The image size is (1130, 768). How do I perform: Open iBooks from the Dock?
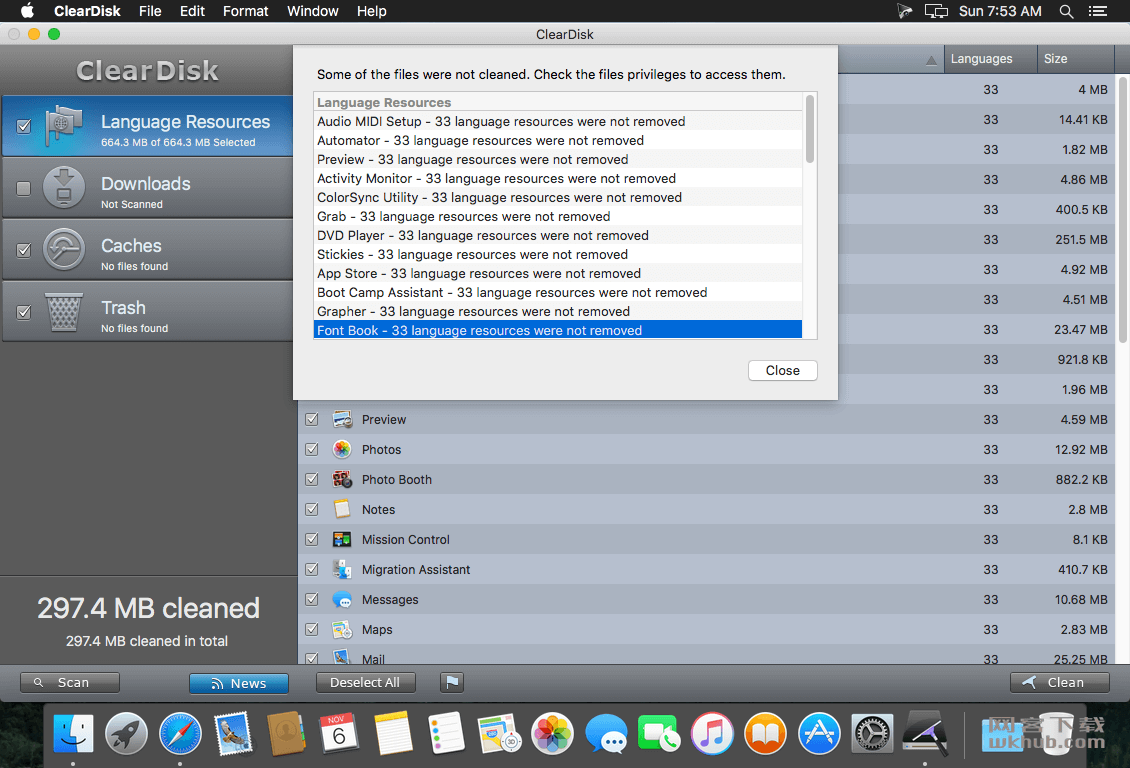[x=765, y=734]
